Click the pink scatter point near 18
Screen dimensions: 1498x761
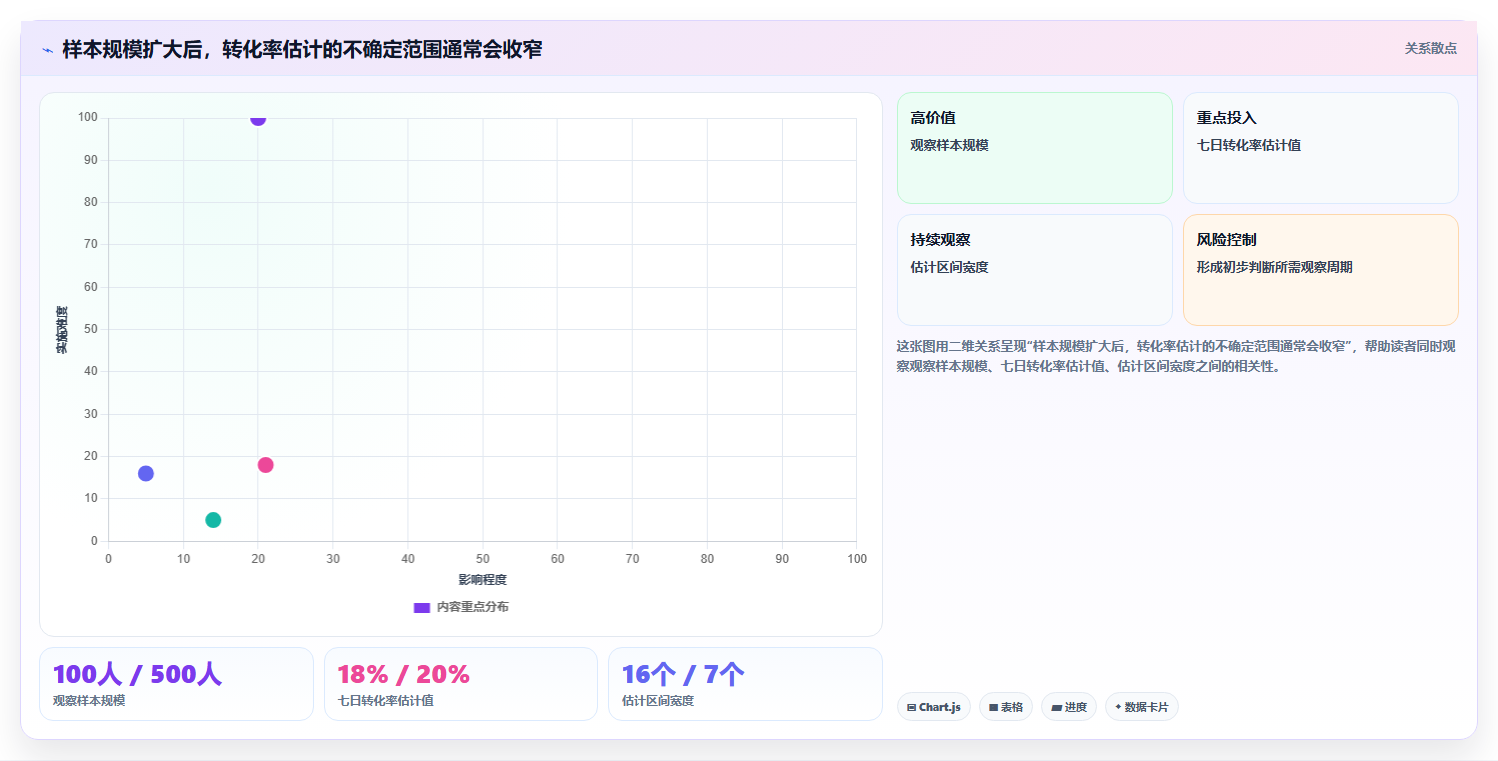point(265,465)
